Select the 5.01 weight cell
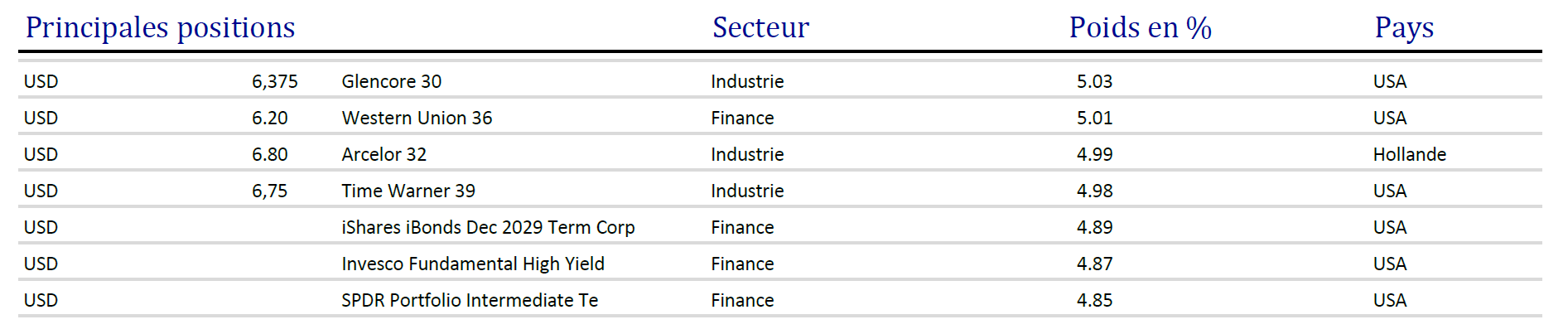 pyautogui.click(x=1094, y=118)
